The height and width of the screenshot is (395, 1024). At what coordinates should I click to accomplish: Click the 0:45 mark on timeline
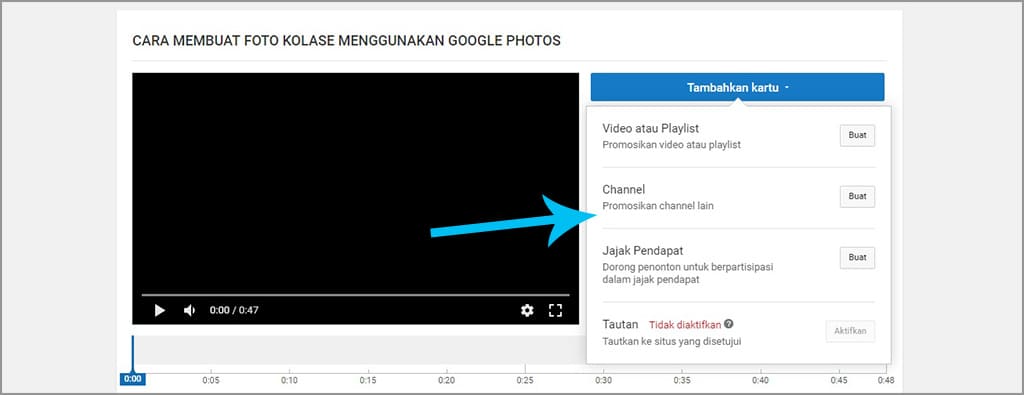point(839,380)
